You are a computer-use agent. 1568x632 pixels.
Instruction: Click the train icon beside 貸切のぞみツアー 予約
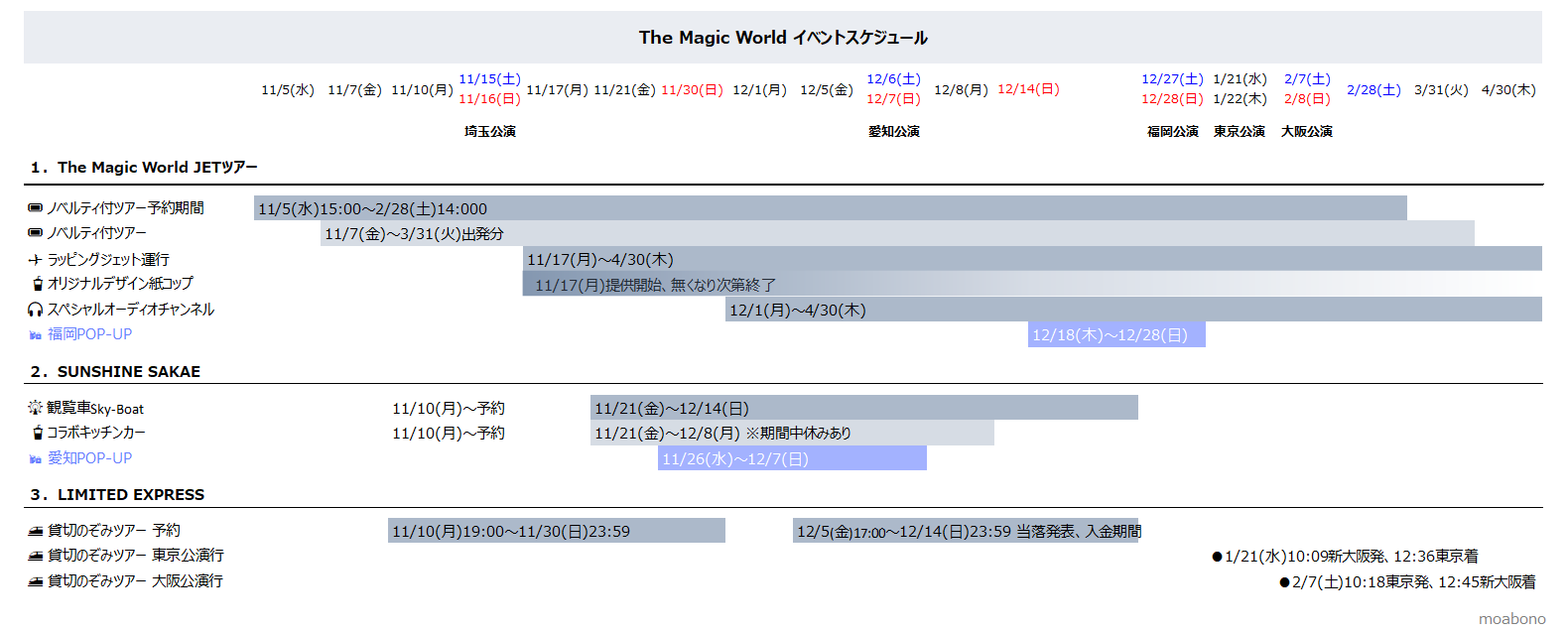pos(36,531)
